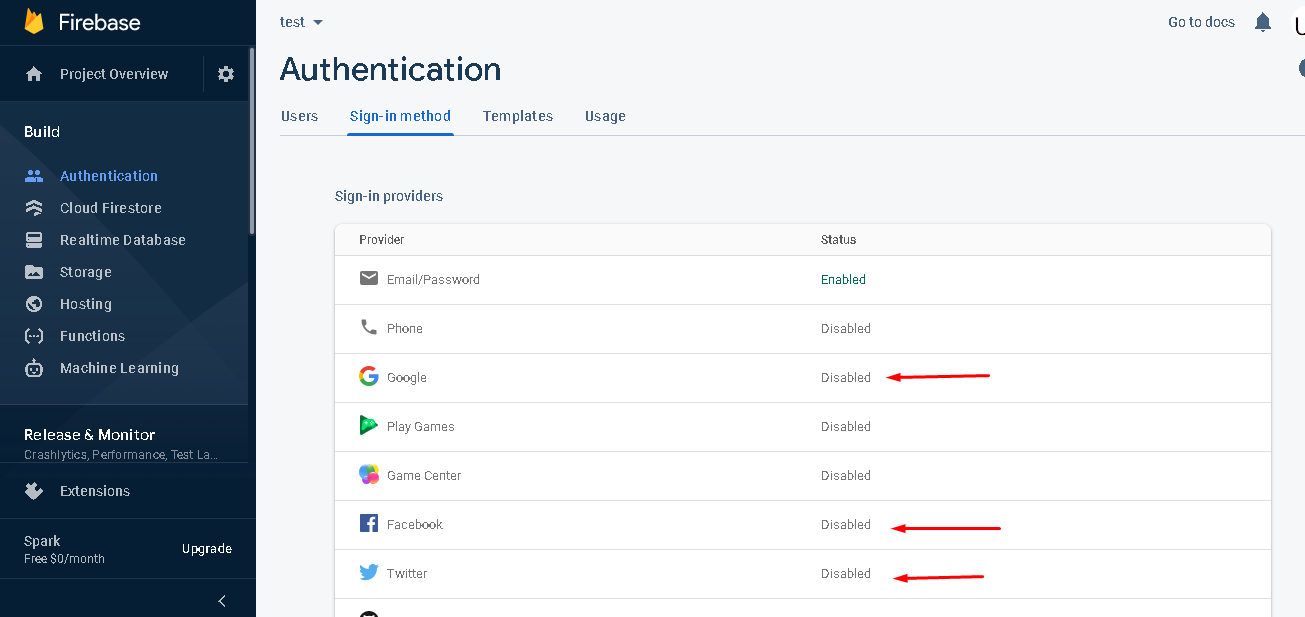The width and height of the screenshot is (1305, 617).
Task: Open Functions from sidebar
Action: pyautogui.click(x=92, y=336)
